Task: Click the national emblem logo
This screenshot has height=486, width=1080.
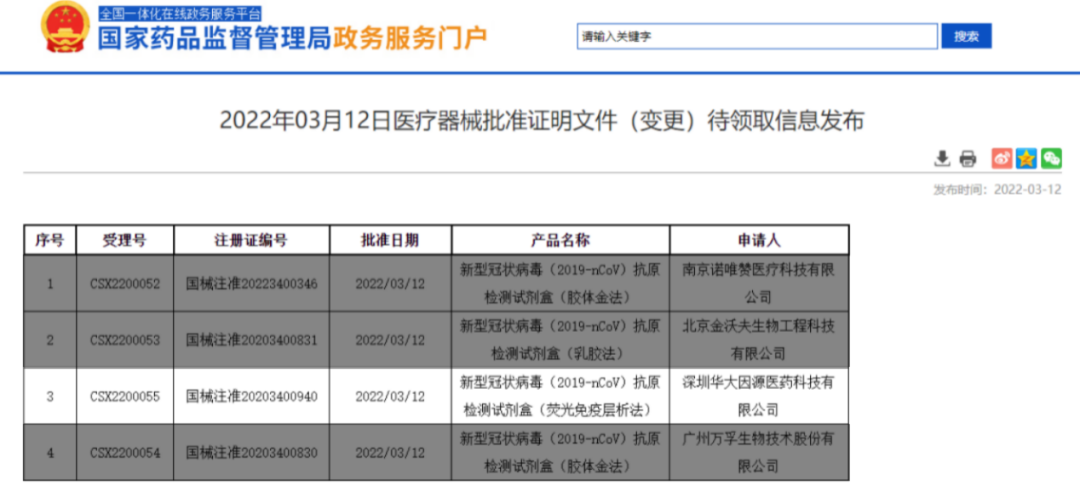Action: pyautogui.click(x=65, y=28)
